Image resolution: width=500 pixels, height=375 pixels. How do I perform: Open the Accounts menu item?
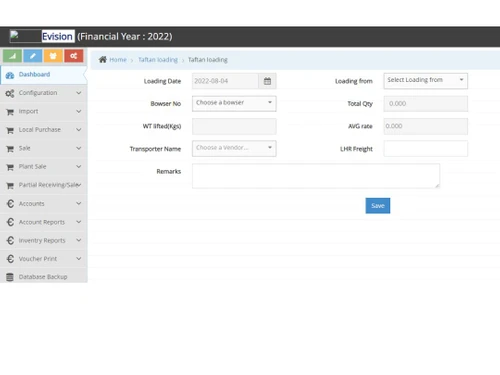coord(43,203)
